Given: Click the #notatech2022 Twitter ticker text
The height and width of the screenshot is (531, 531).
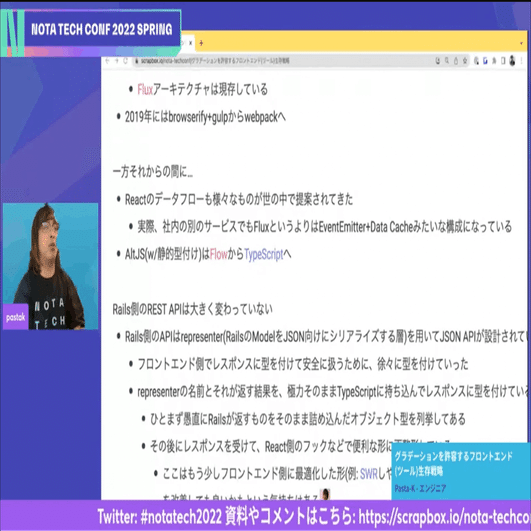Looking at the screenshot, I should pos(160,516).
